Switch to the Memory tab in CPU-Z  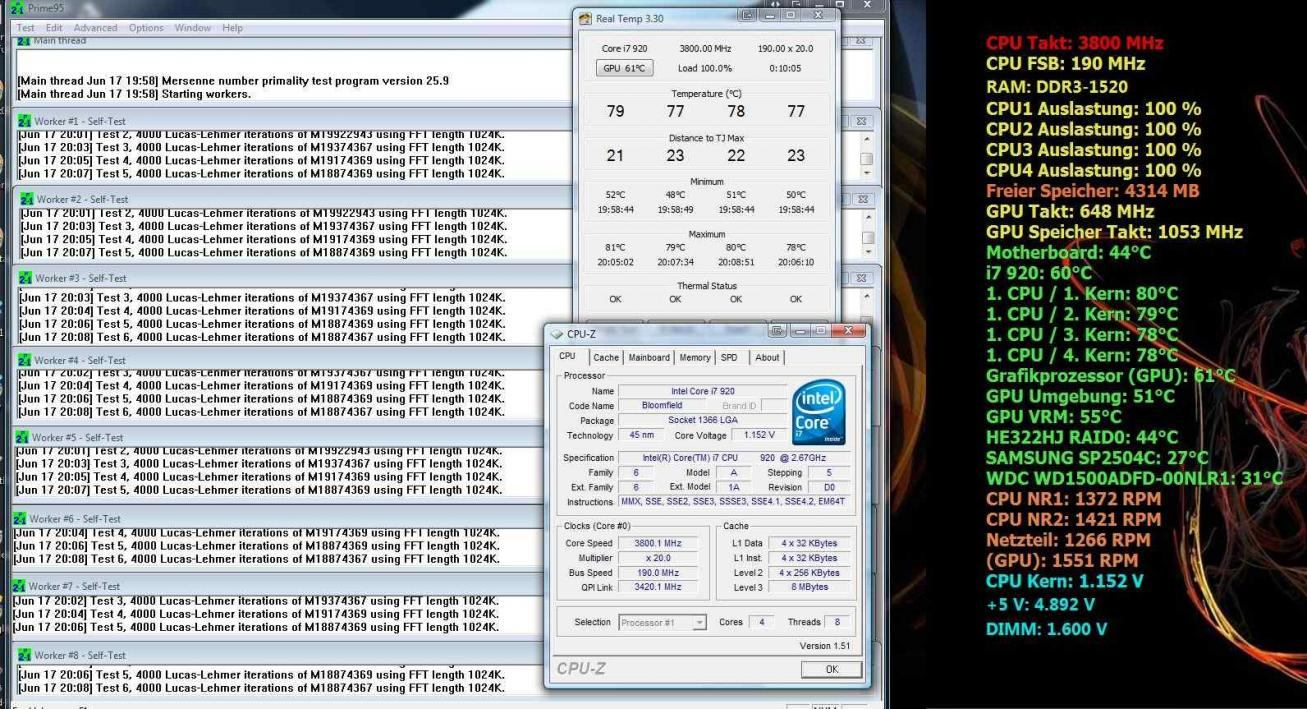pyautogui.click(x=695, y=358)
